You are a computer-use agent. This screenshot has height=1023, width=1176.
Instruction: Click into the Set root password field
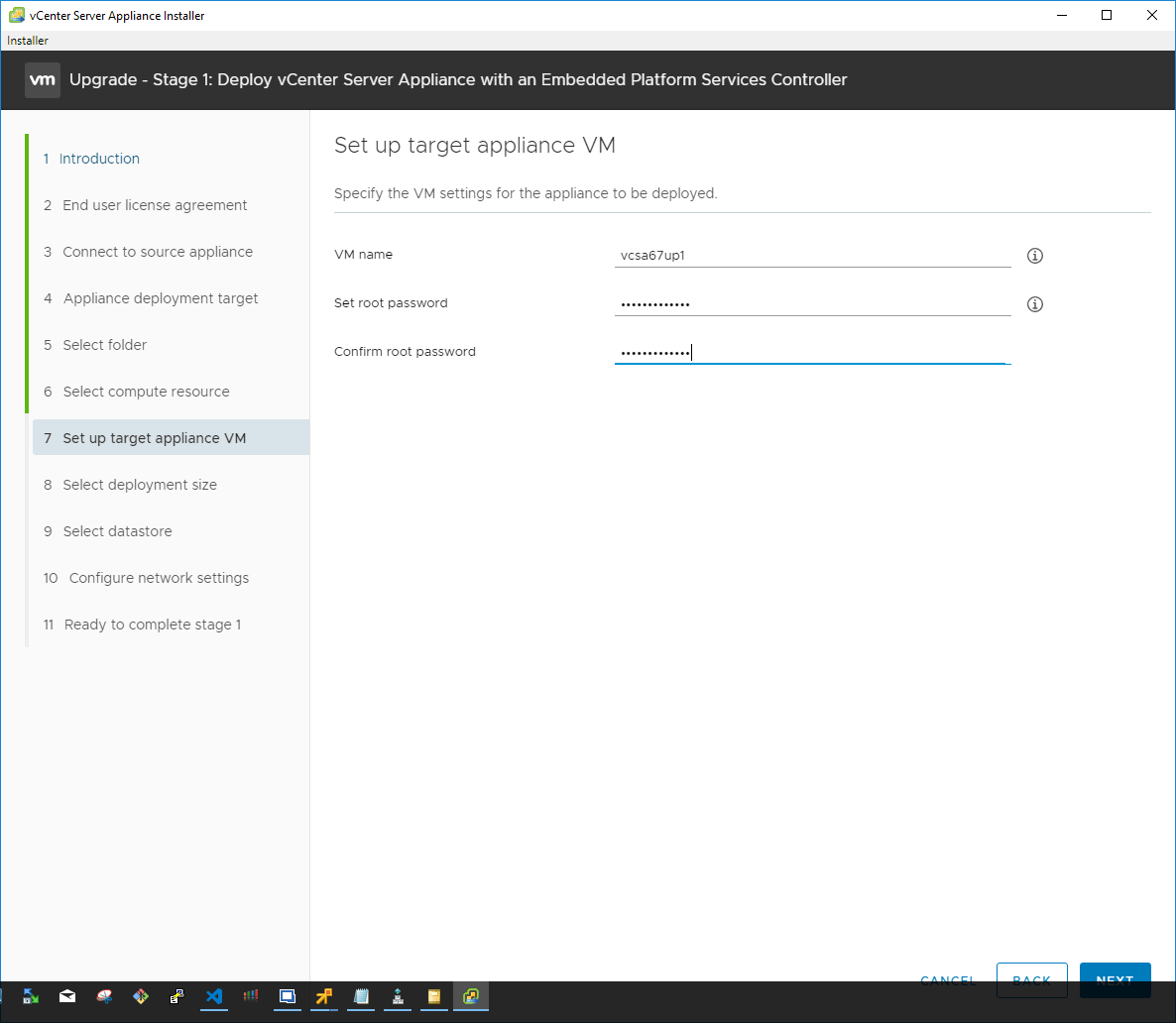click(812, 303)
